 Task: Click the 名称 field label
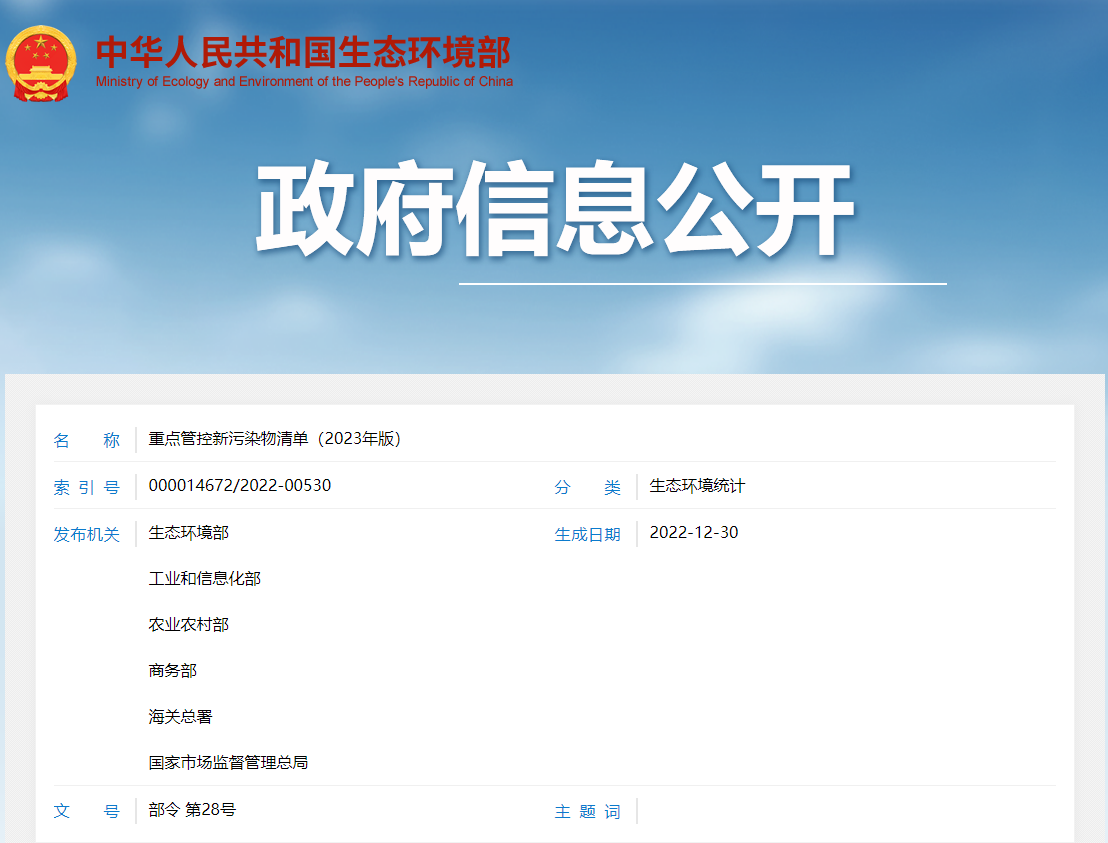click(x=86, y=440)
